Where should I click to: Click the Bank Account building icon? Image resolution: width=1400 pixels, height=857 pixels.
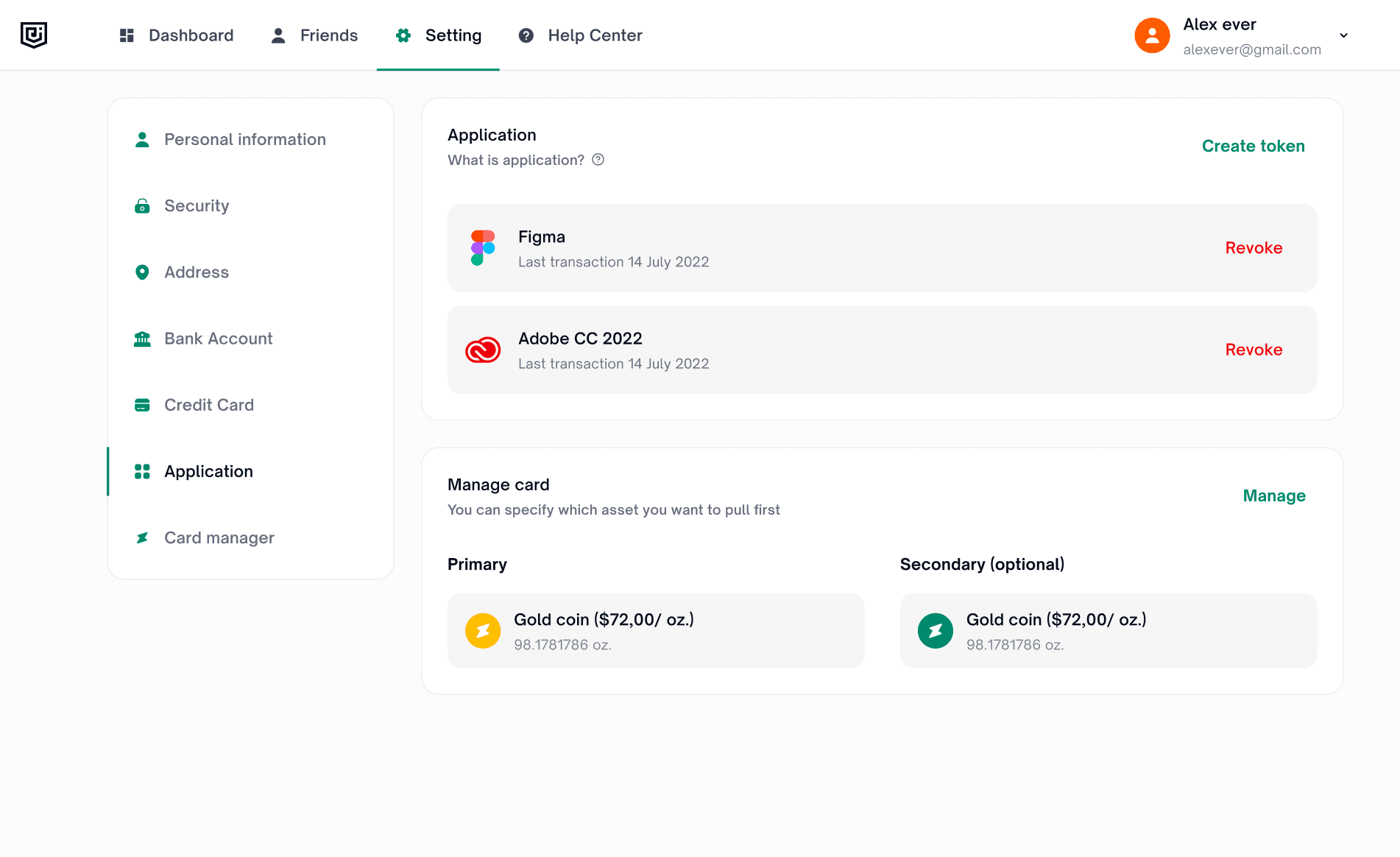point(142,339)
